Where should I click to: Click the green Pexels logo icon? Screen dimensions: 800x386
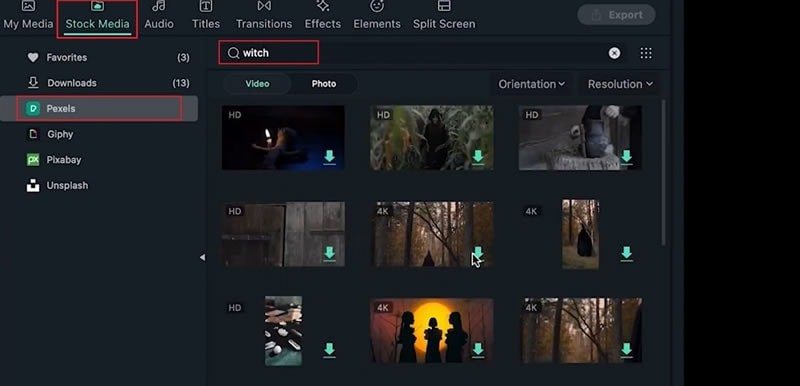coord(33,109)
